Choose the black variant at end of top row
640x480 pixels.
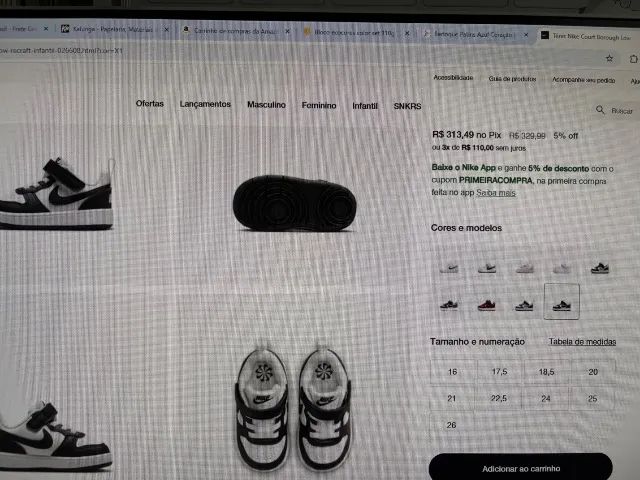(x=600, y=268)
